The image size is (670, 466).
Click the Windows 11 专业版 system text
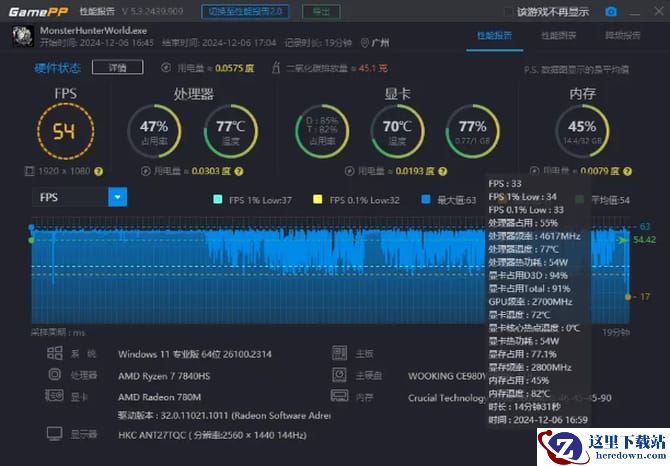195,354
